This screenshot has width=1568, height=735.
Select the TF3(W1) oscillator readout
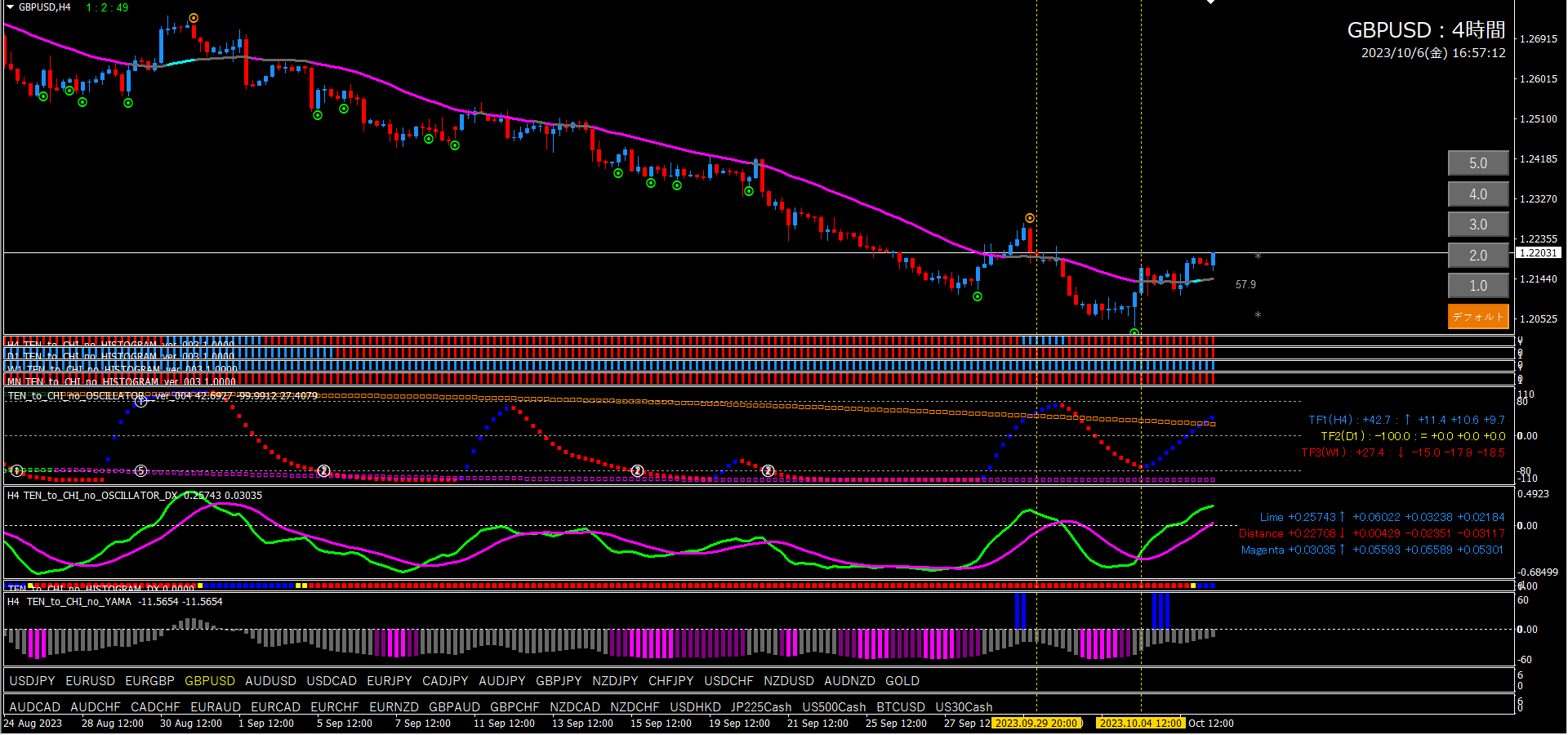(1403, 452)
